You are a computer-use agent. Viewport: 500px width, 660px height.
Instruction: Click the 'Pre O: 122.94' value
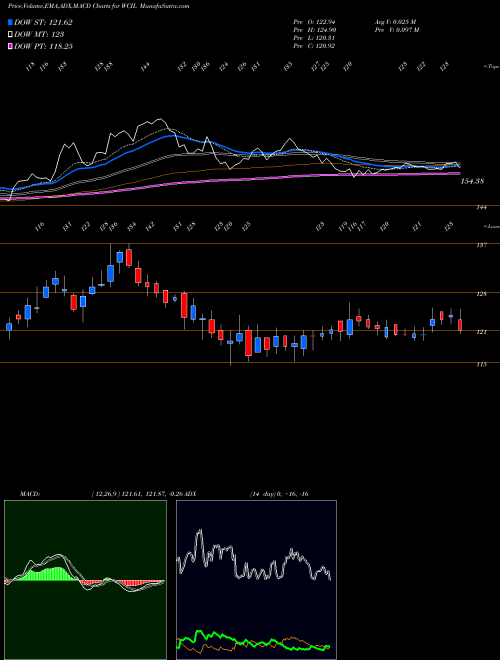314,21
